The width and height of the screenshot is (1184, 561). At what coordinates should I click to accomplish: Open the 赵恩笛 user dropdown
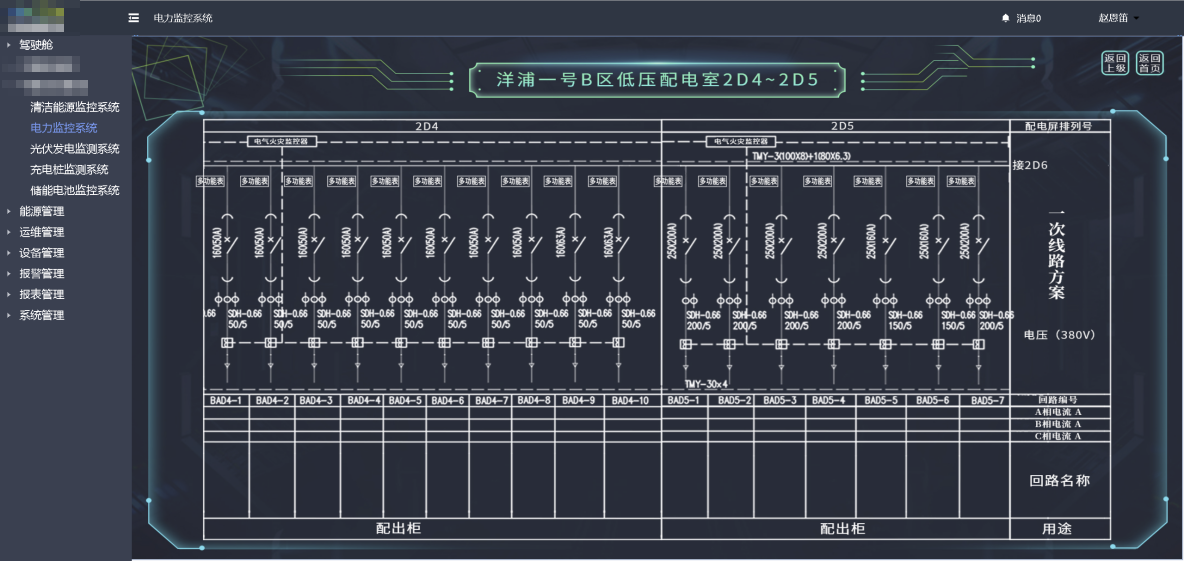[1118, 18]
